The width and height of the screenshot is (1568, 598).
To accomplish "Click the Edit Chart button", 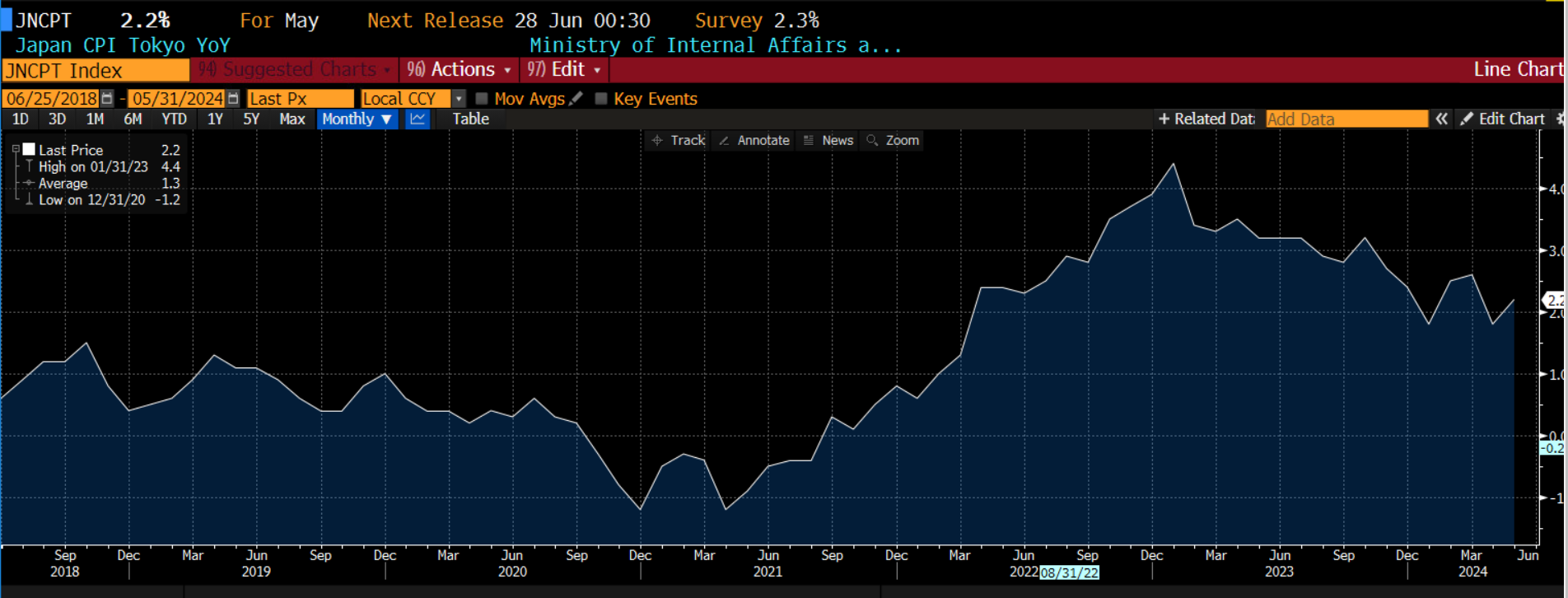I will (1503, 119).
